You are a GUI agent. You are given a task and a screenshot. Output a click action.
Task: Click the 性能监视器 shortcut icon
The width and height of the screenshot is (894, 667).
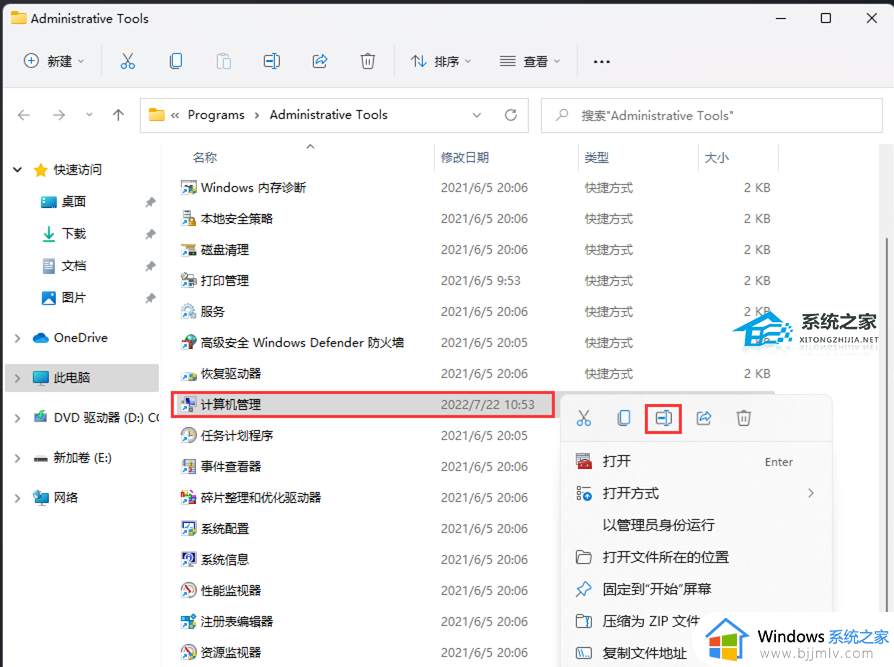(x=188, y=590)
